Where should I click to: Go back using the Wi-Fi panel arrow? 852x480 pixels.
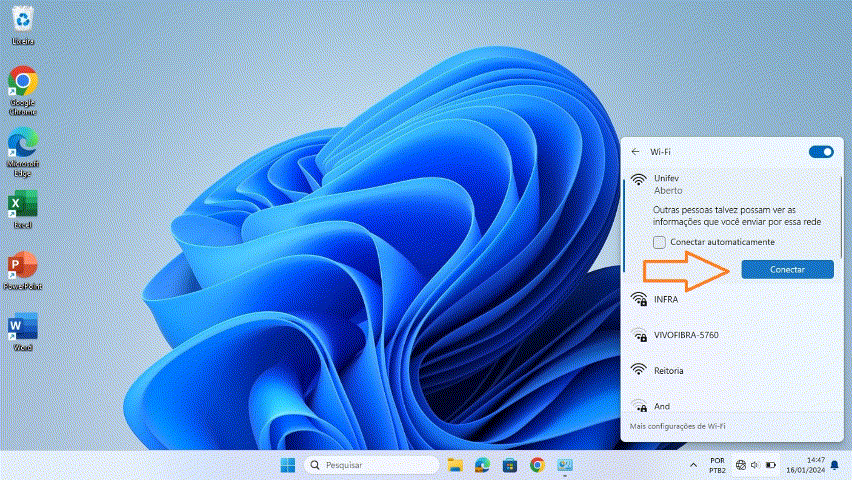coord(635,152)
